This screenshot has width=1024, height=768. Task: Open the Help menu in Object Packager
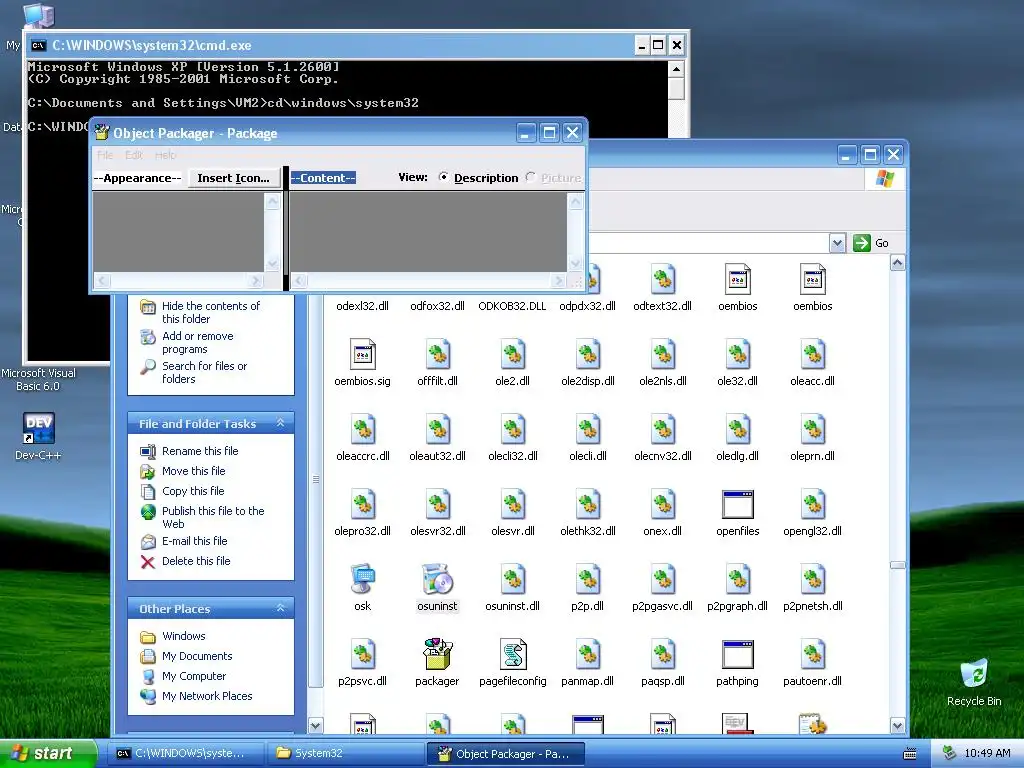pyautogui.click(x=165, y=155)
